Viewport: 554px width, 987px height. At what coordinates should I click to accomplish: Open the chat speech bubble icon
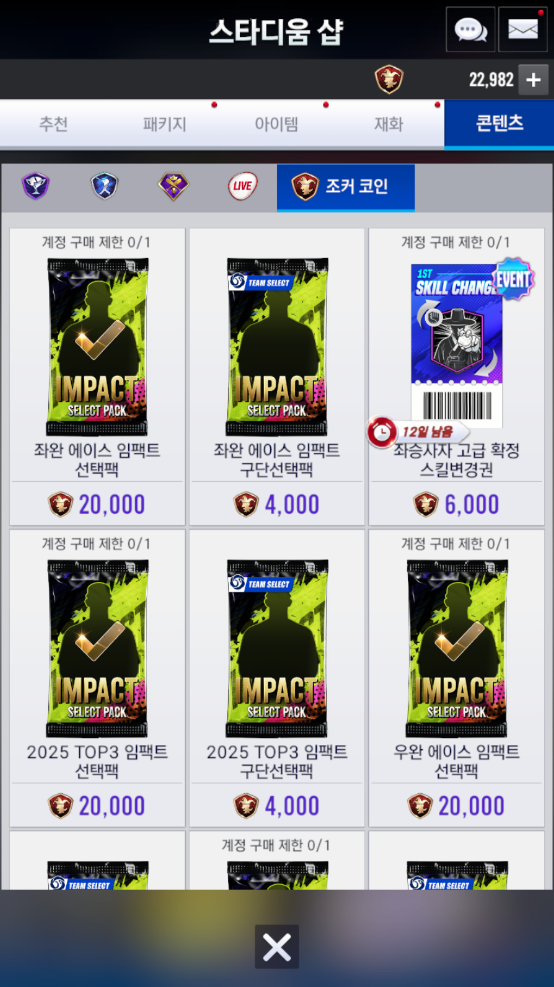pyautogui.click(x=470, y=30)
